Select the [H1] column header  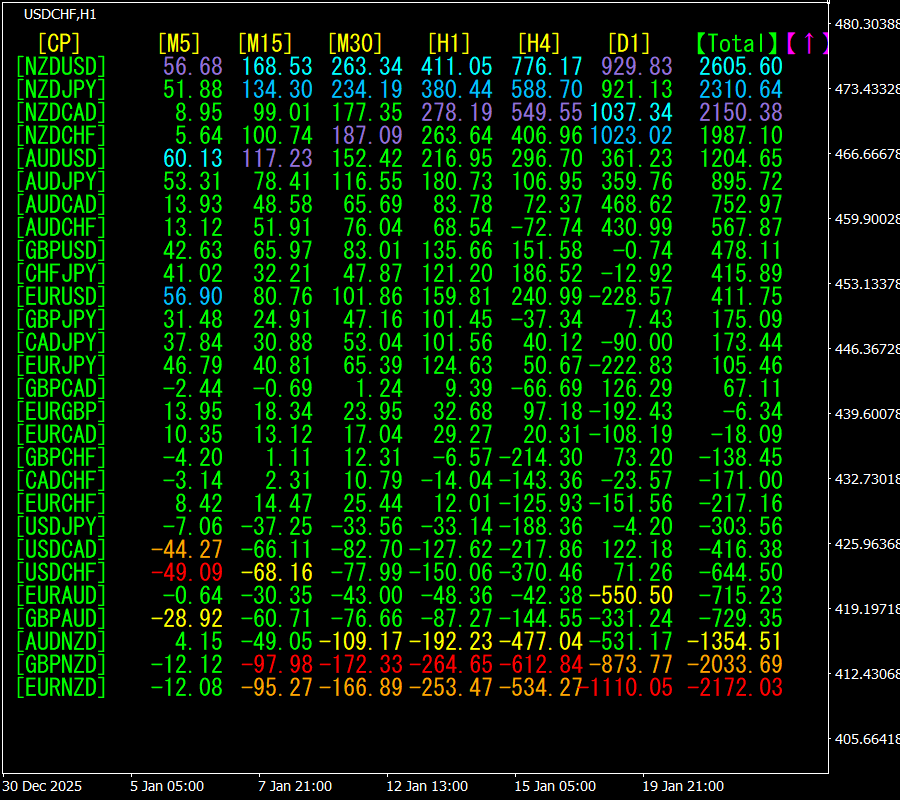tap(449, 44)
